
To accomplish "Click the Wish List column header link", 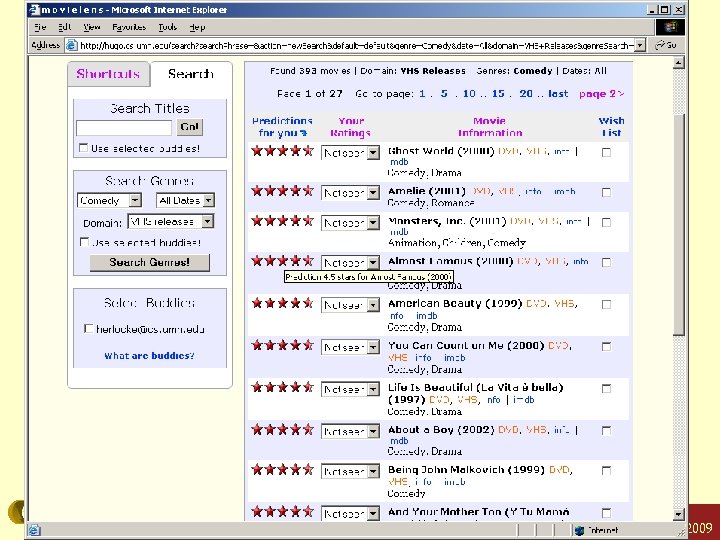I will tap(611, 127).
